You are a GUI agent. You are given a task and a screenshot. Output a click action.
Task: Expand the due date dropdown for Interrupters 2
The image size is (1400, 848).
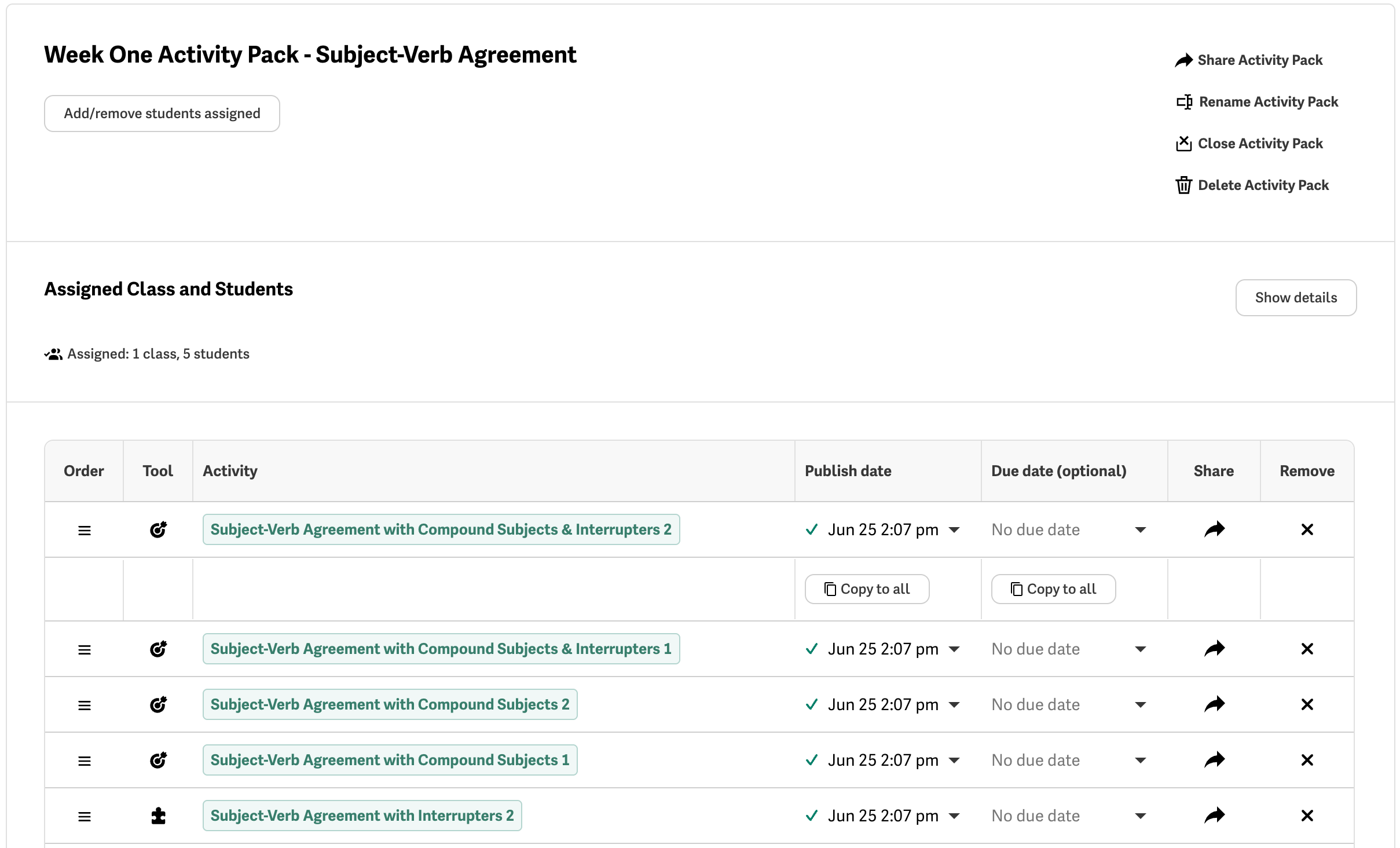tap(1140, 816)
